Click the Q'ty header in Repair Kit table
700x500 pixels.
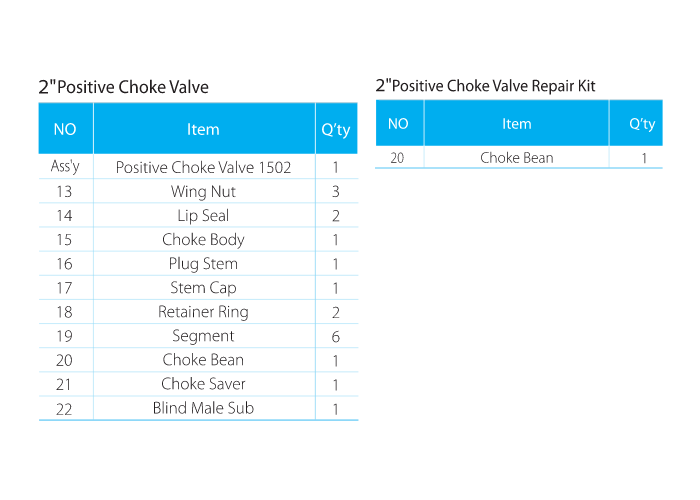click(642, 124)
